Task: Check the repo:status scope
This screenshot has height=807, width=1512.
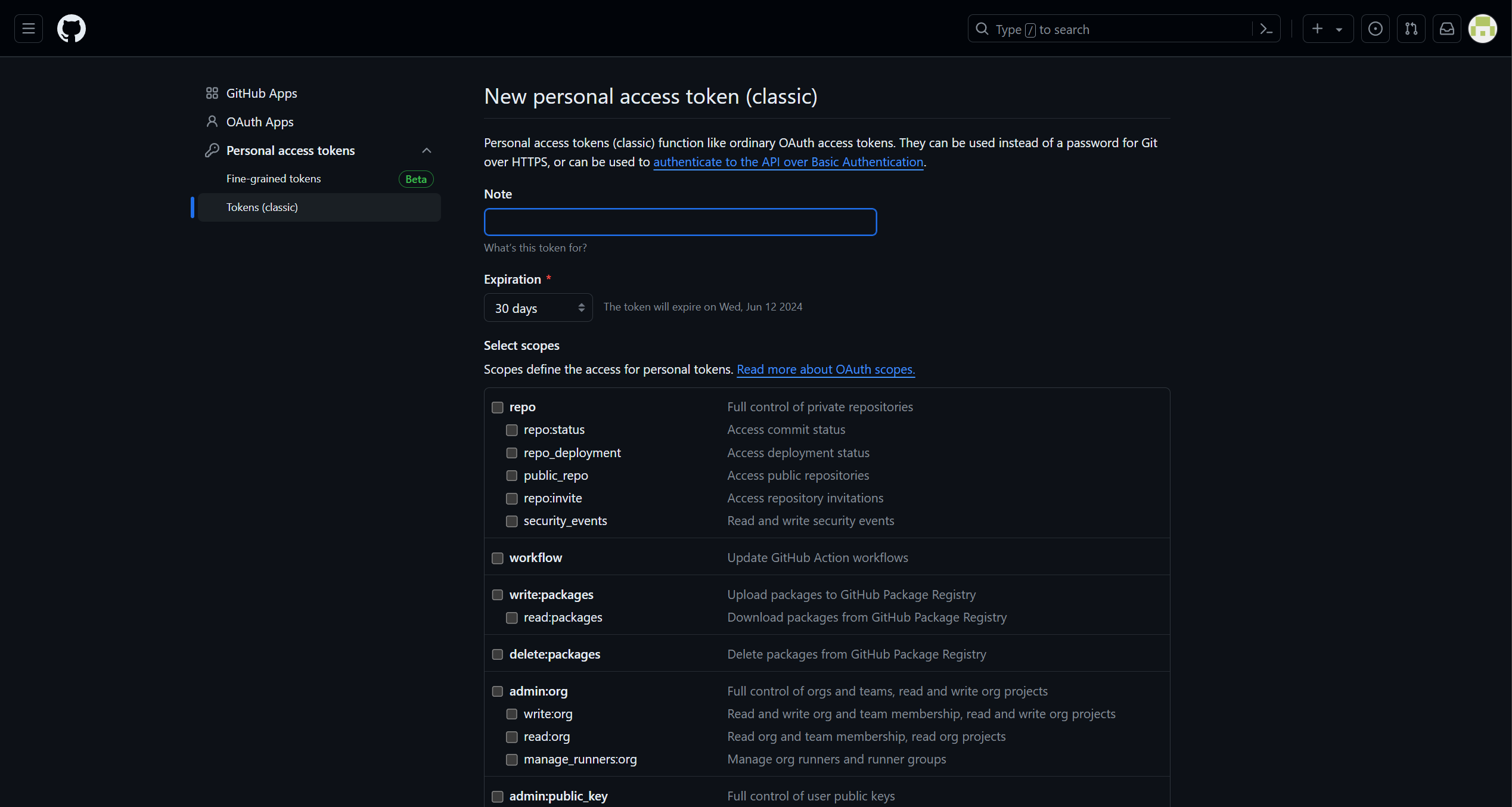Action: point(512,430)
